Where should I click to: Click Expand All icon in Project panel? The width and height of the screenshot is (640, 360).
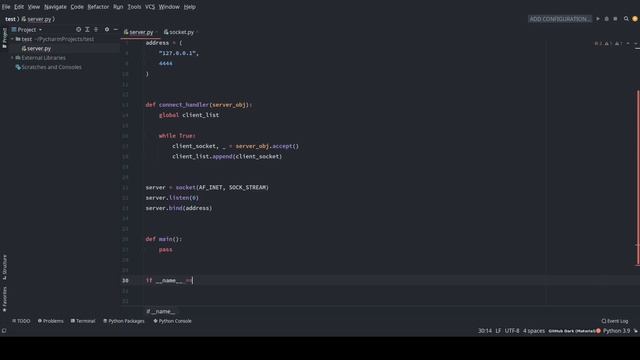point(87,29)
